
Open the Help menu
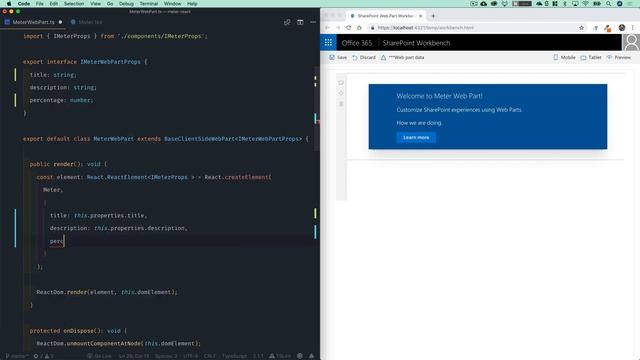[192, 4]
